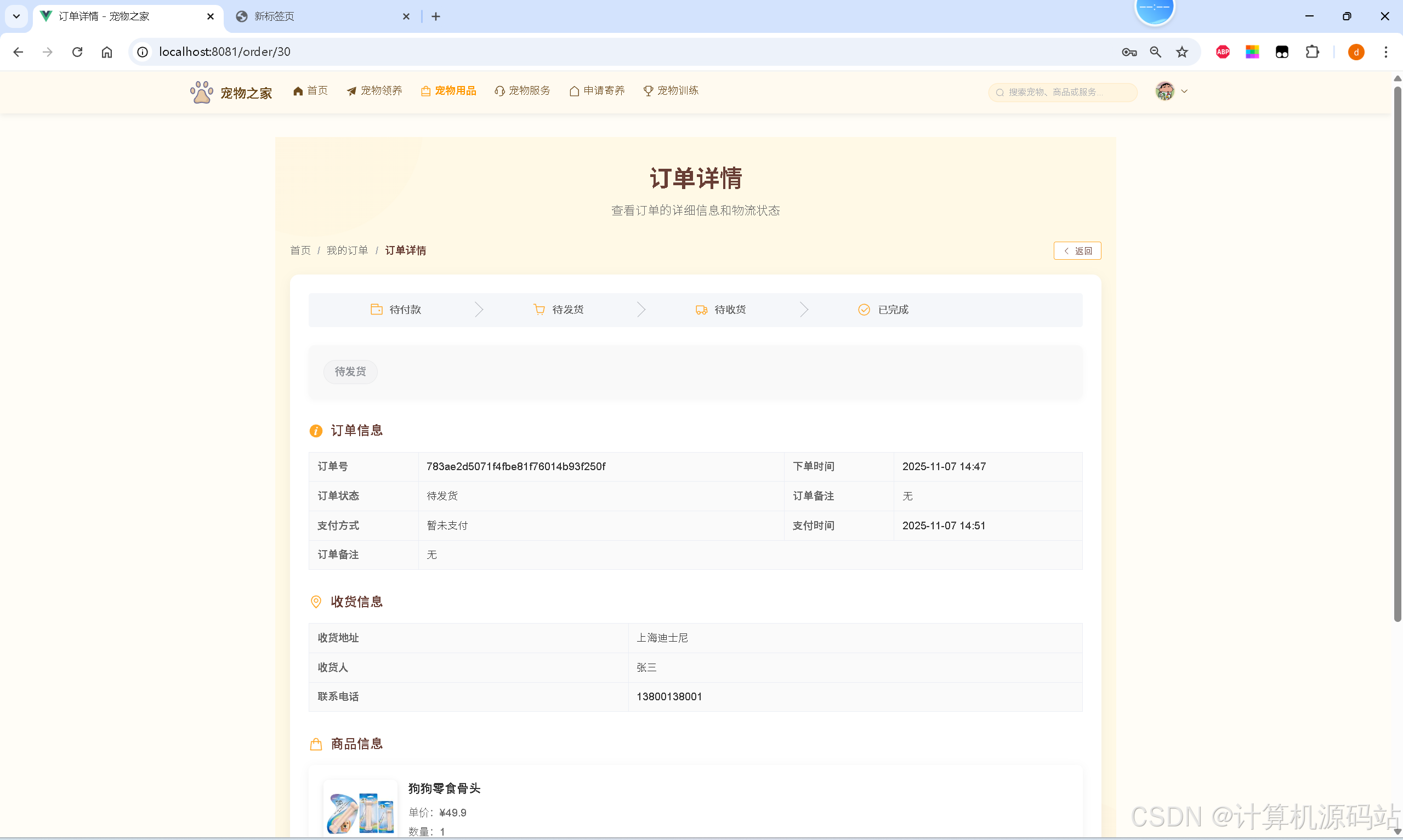The image size is (1403, 840).
Task: Click the 待收货 truck step icon
Action: [x=702, y=310]
